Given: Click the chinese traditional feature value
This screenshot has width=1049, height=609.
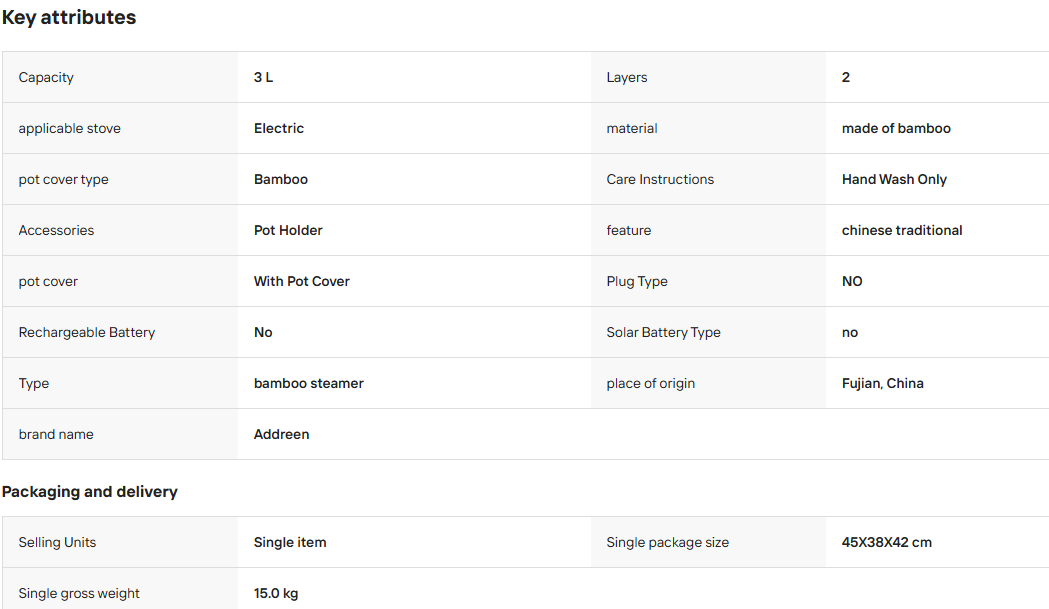Looking at the screenshot, I should tap(902, 230).
